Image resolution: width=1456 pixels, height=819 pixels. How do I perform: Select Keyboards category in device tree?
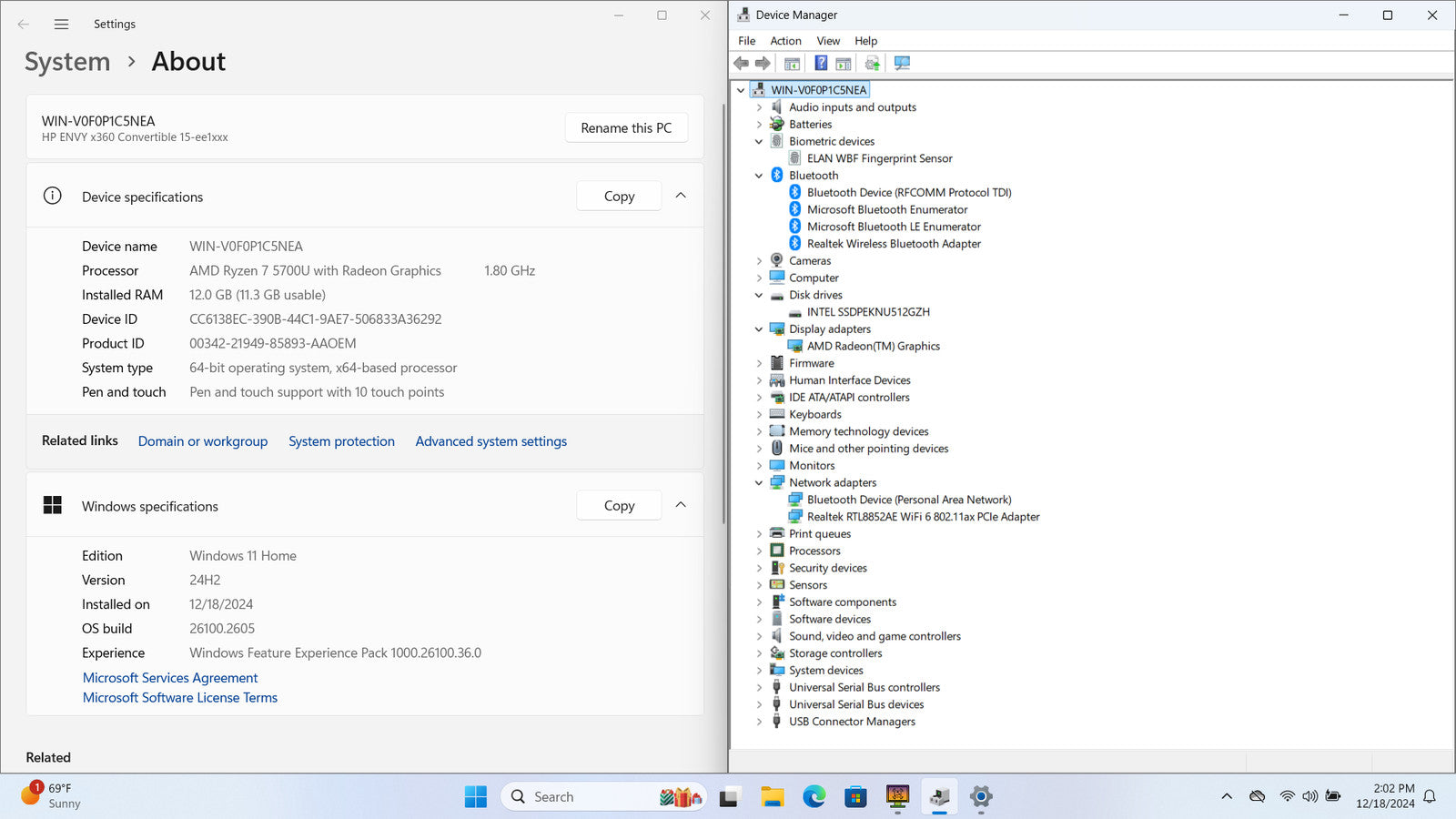point(814,414)
